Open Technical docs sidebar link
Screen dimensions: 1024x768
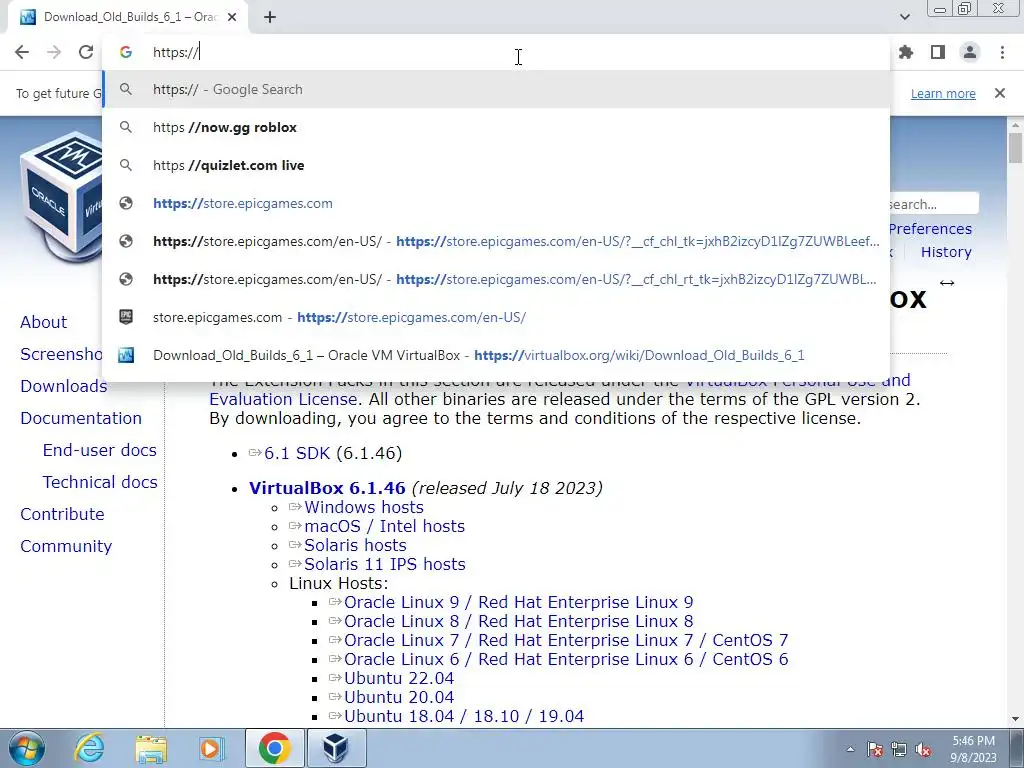100,482
